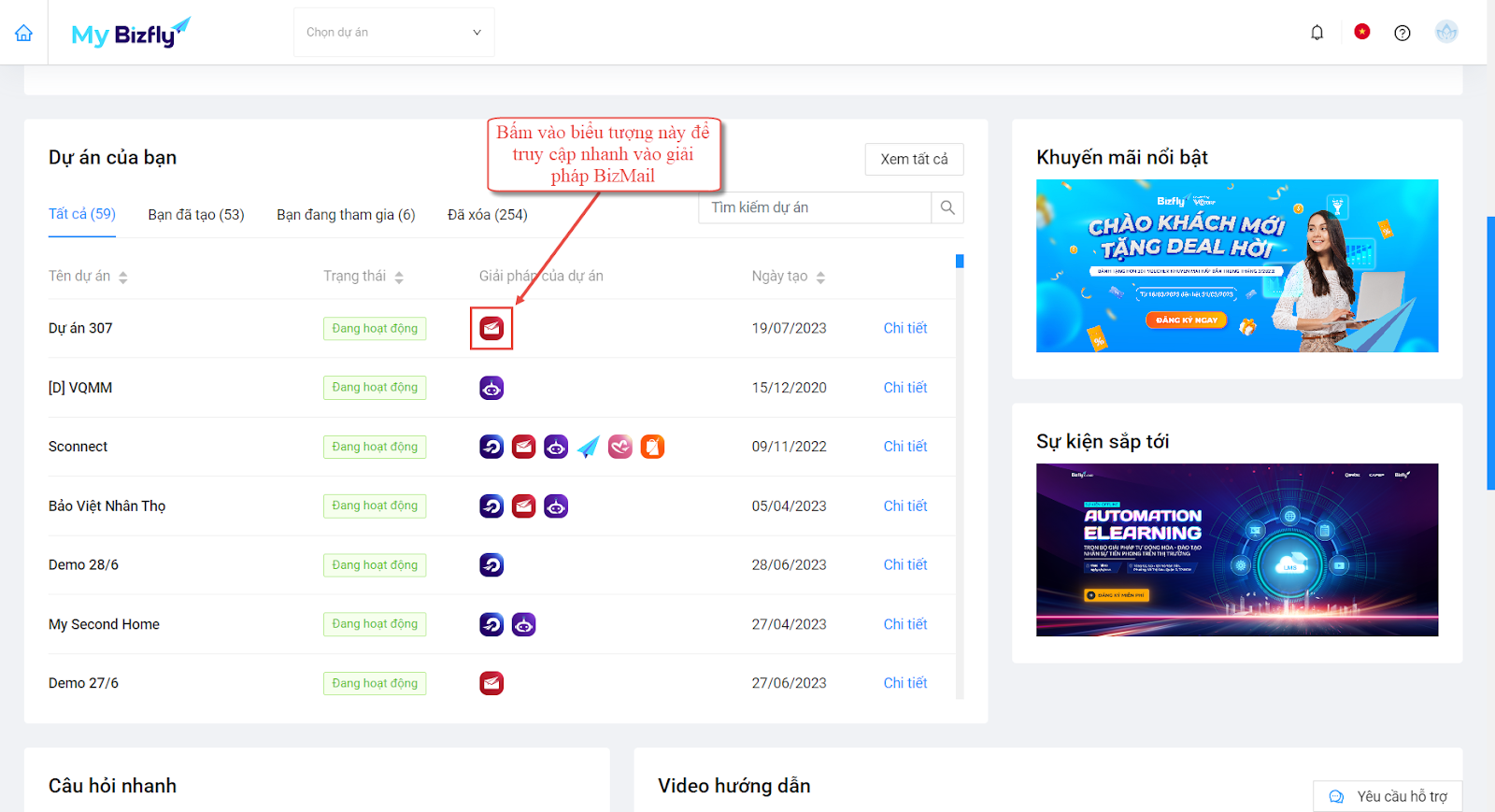1495x812 pixels.
Task: Click the Câu hỏi nhanh heading
Action: coord(112,786)
